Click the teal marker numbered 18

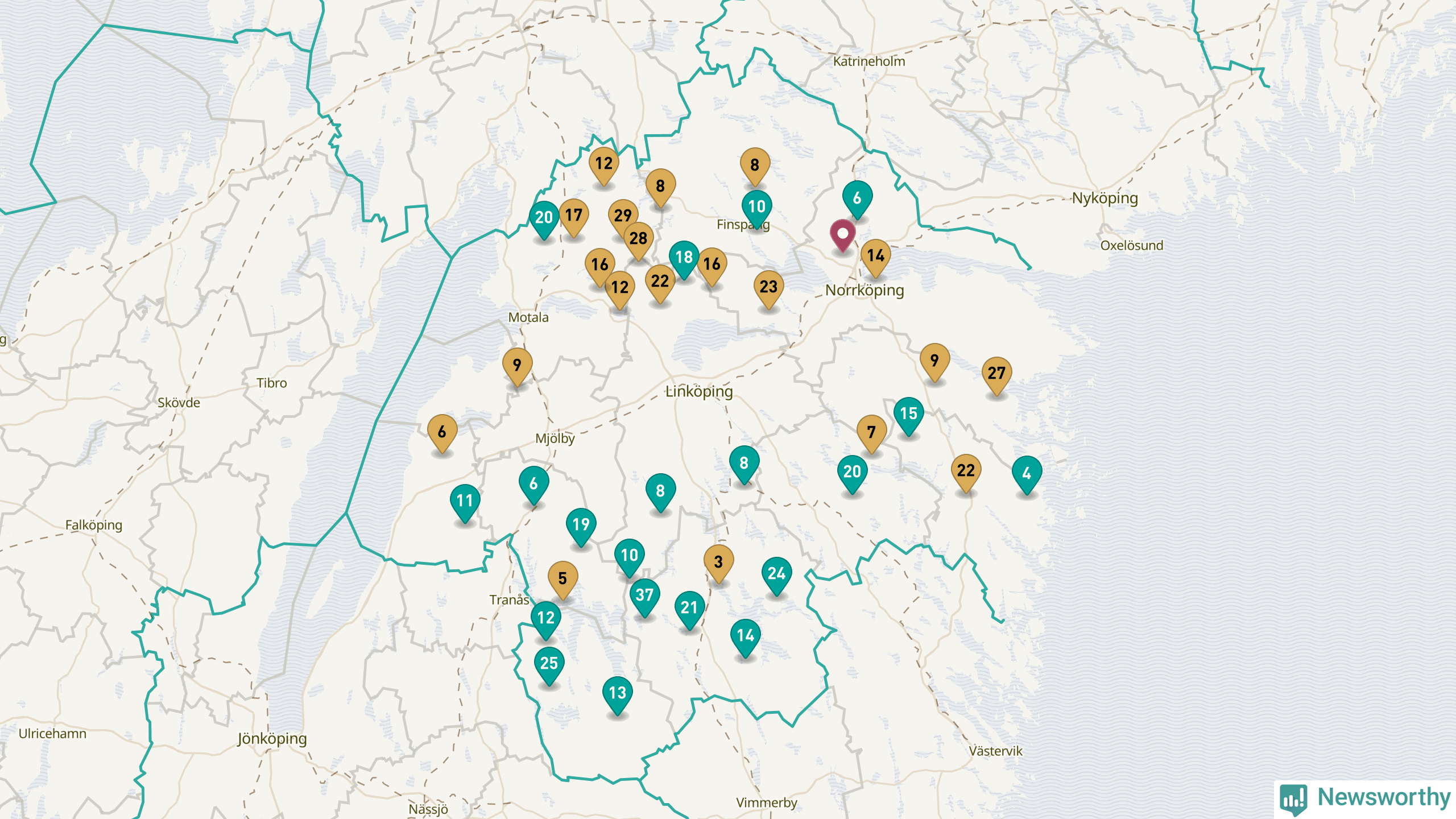tap(684, 257)
